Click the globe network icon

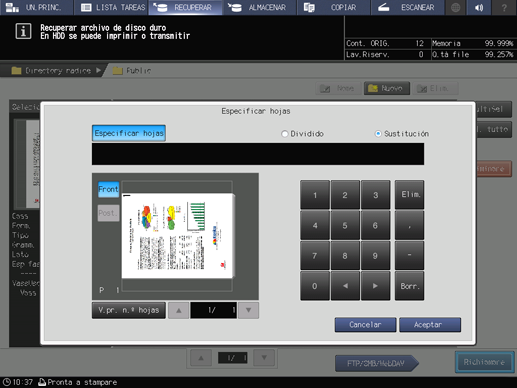point(456,7)
